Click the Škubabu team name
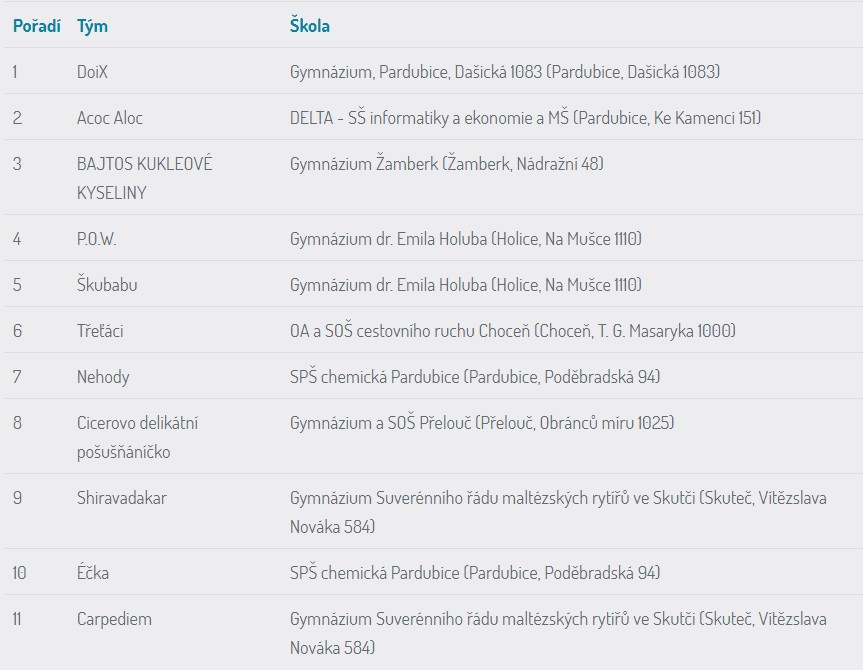 pyautogui.click(x=107, y=285)
